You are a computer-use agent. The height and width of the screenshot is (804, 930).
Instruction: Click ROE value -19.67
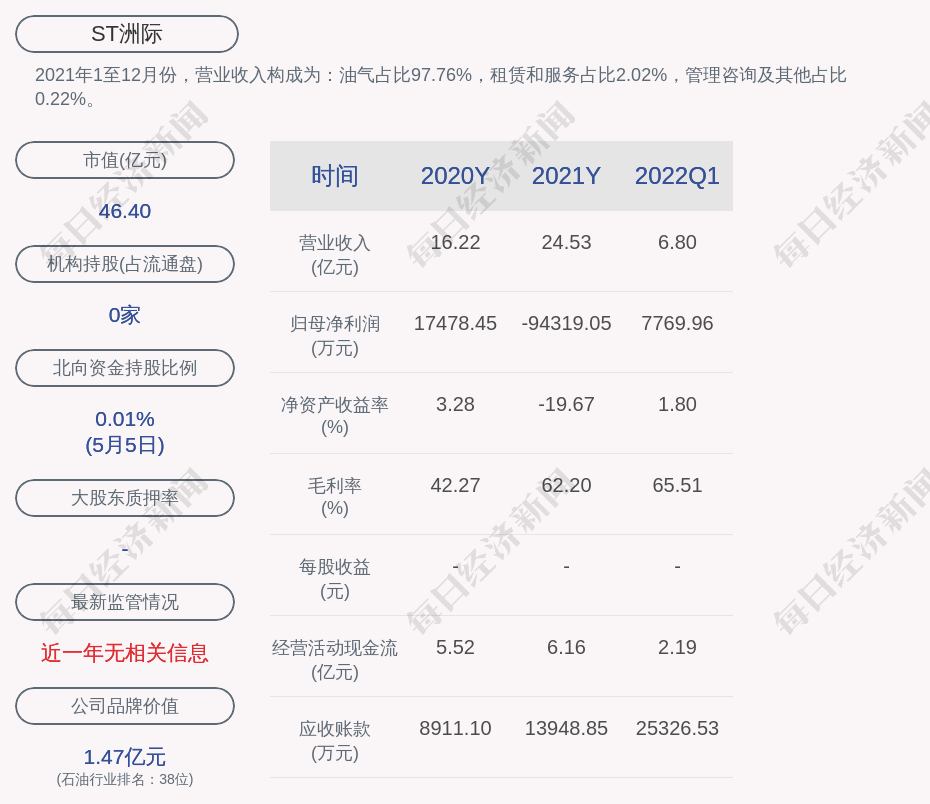click(566, 404)
